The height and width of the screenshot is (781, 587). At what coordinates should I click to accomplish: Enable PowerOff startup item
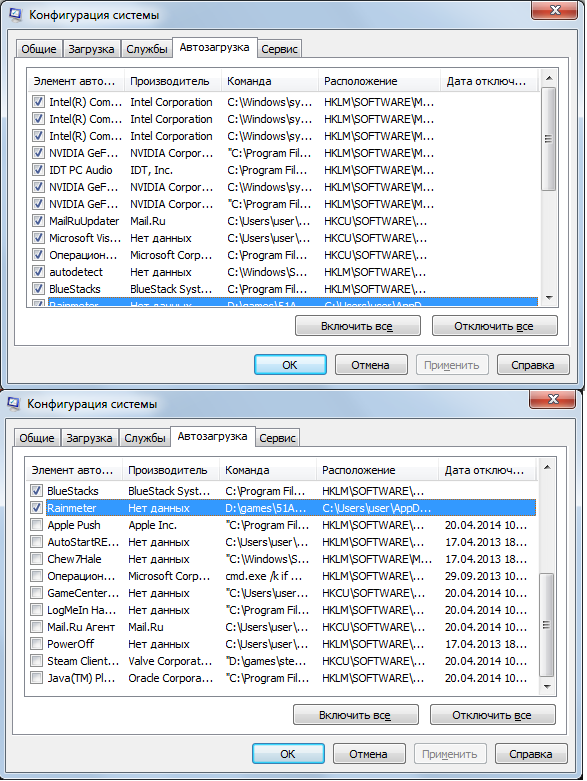[36, 644]
